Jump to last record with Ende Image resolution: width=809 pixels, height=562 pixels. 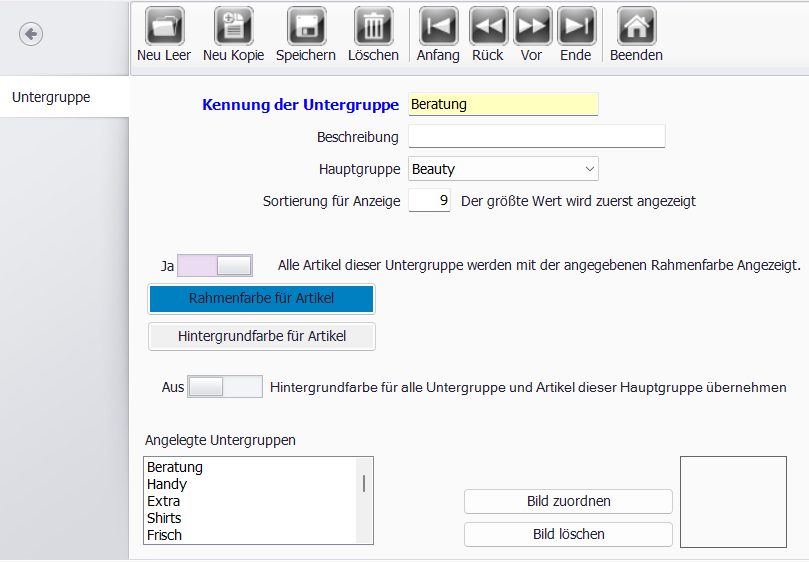[x=576, y=26]
